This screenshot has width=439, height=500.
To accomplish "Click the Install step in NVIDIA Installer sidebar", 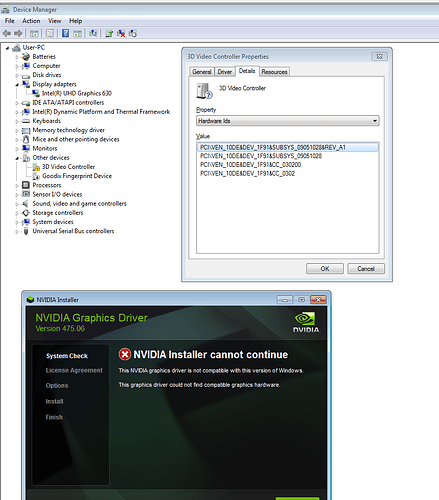I will point(54,401).
